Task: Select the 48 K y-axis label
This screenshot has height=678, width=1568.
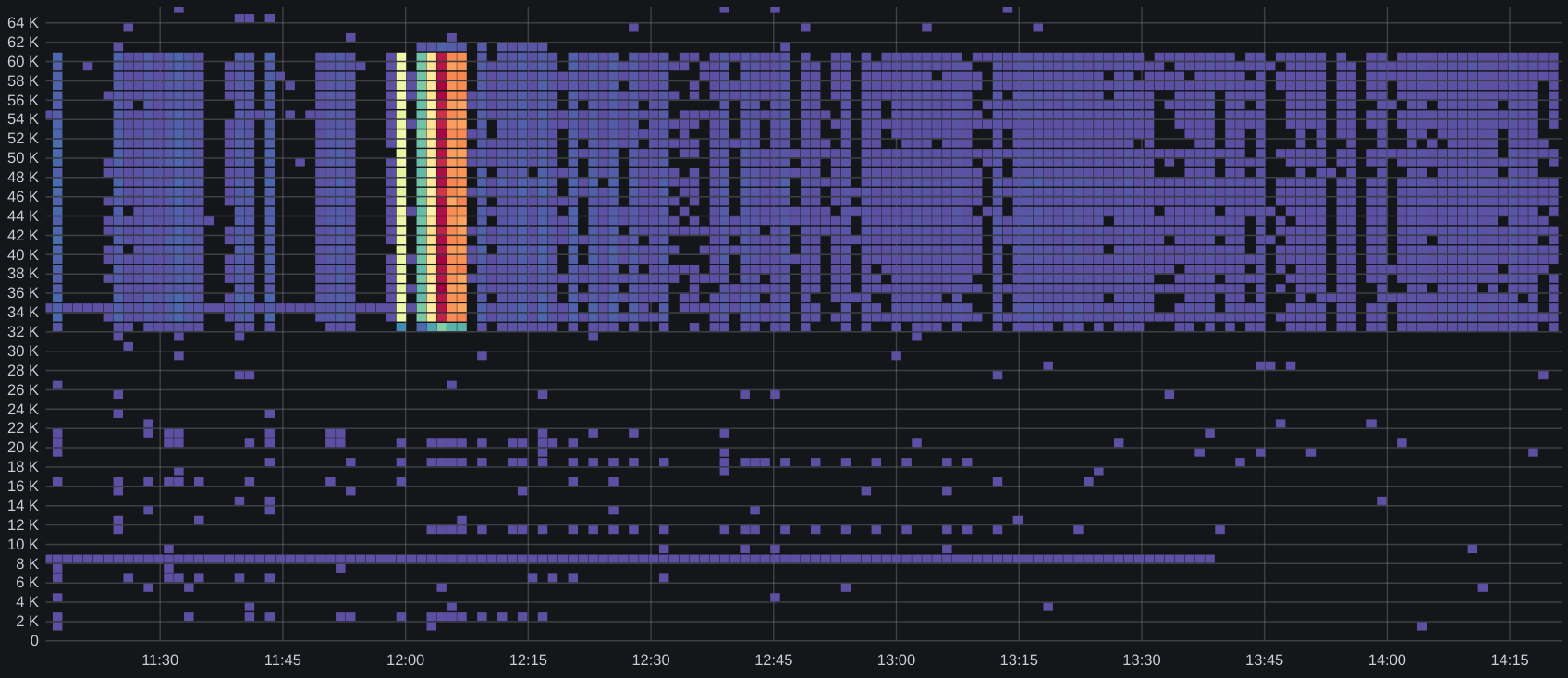Action: click(x=23, y=178)
